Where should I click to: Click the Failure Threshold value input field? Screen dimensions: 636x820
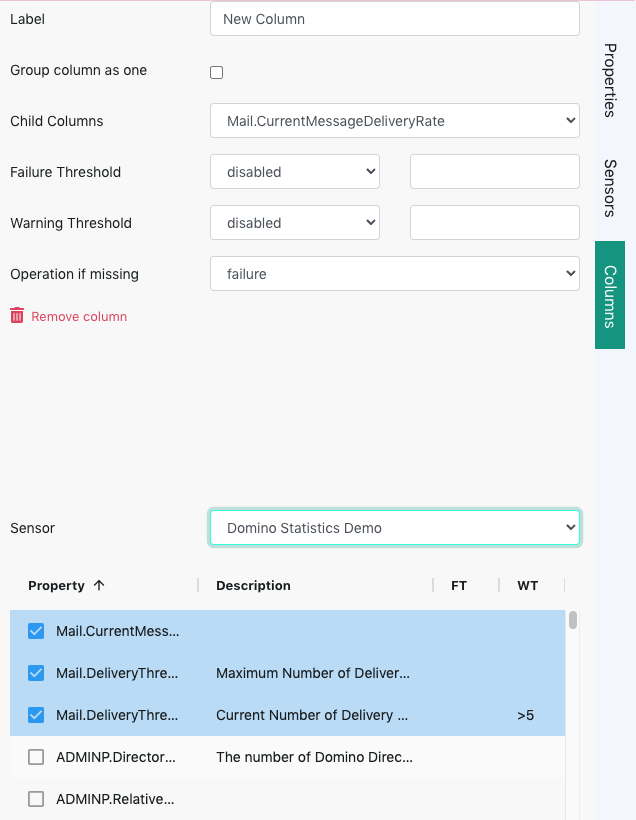coord(494,172)
